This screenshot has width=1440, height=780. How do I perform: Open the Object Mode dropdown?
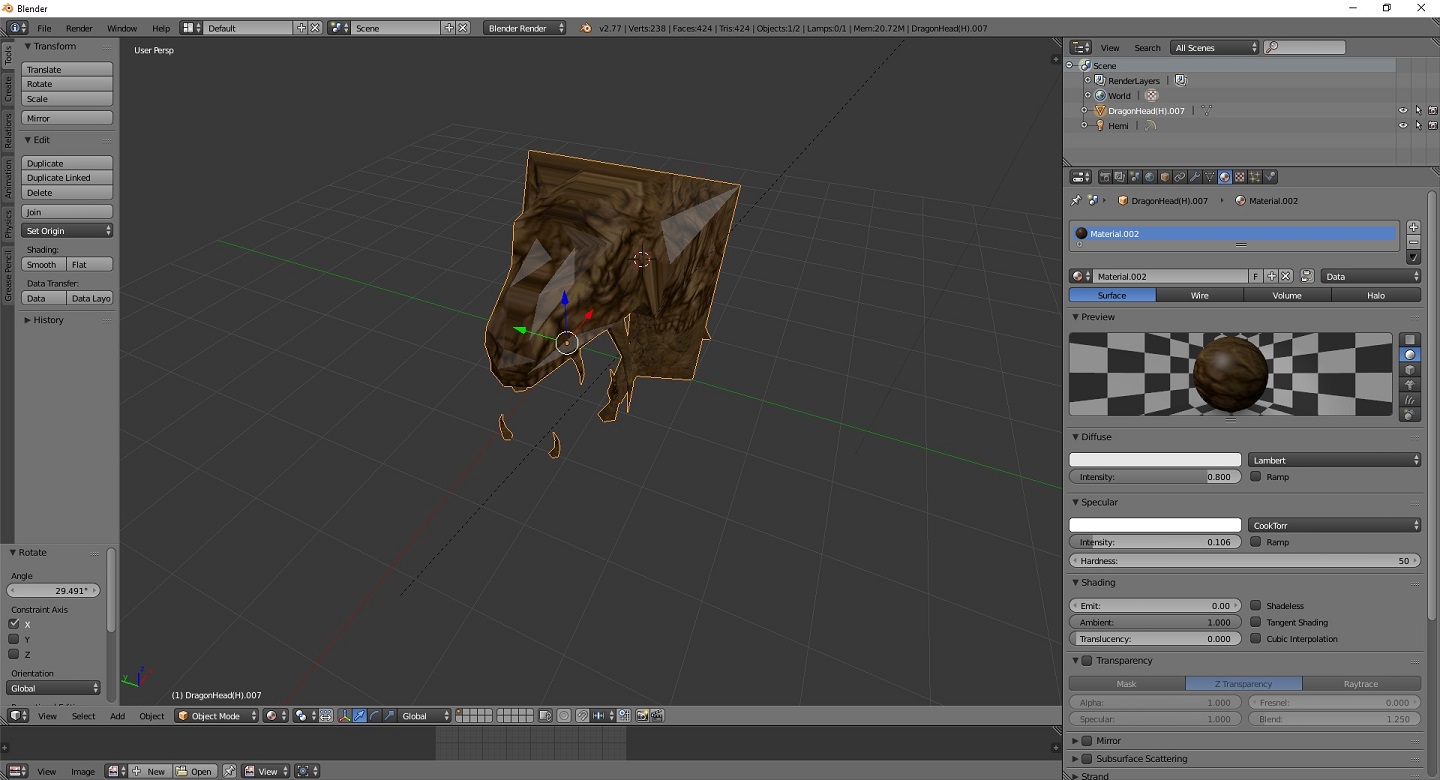[x=217, y=716]
